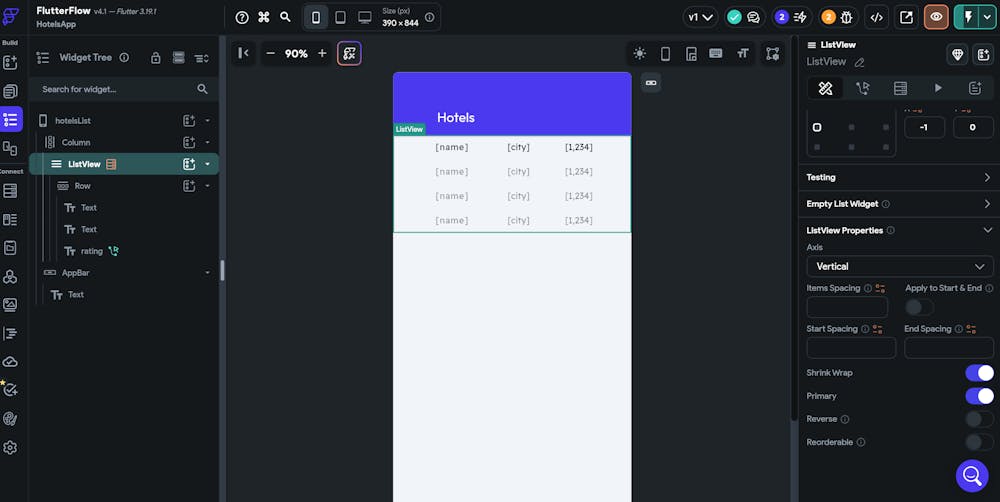
Task: Select the rating text widget
Action: [x=92, y=251]
